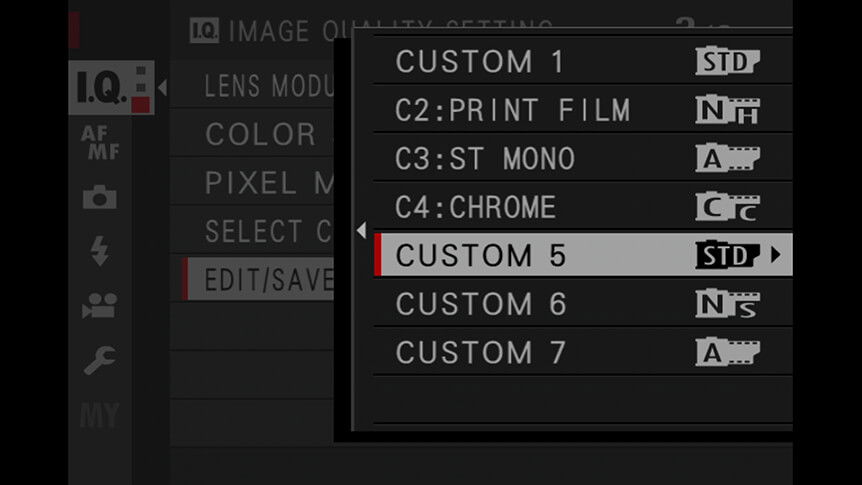Screen dimensions: 862x485
Task: Open the wrench setup menu icon
Action: click(x=100, y=360)
